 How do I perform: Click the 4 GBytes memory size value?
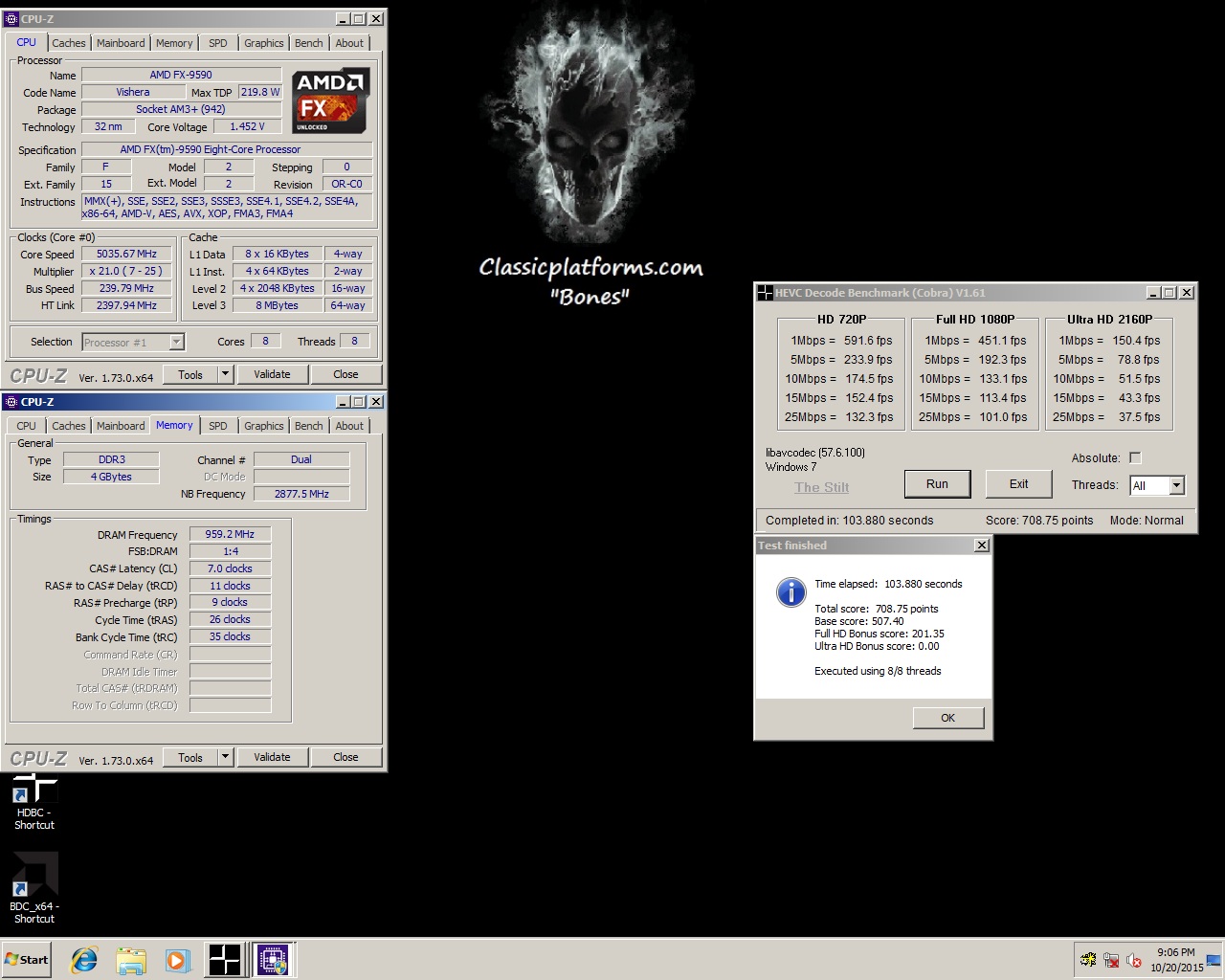[111, 477]
